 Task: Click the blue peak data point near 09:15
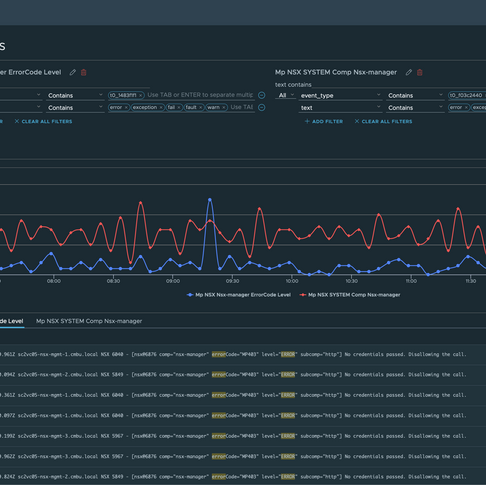coord(210,200)
